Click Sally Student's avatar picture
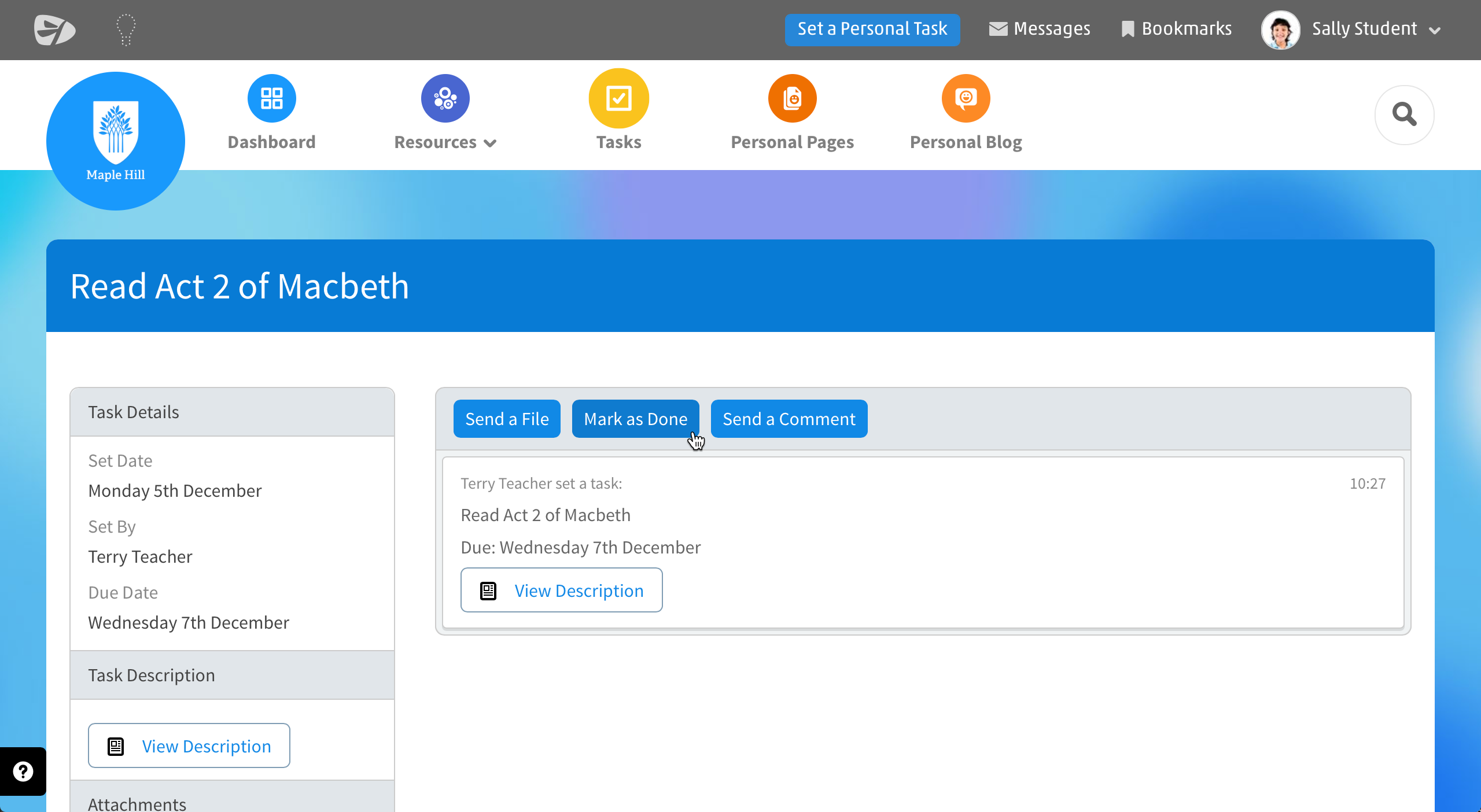This screenshot has height=812, width=1481. click(1280, 29)
